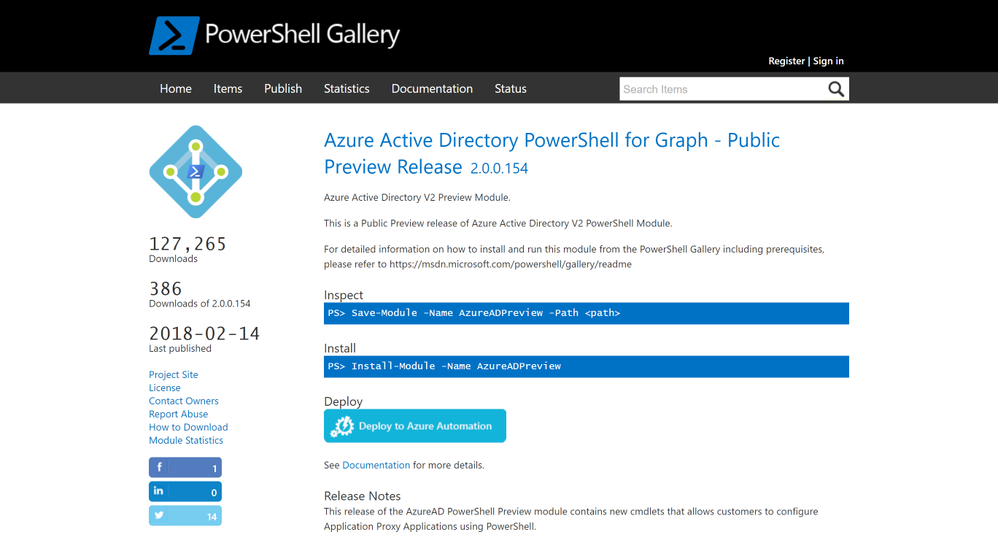This screenshot has width=998, height=535.
Task: View the Statistics page
Action: 346,88
